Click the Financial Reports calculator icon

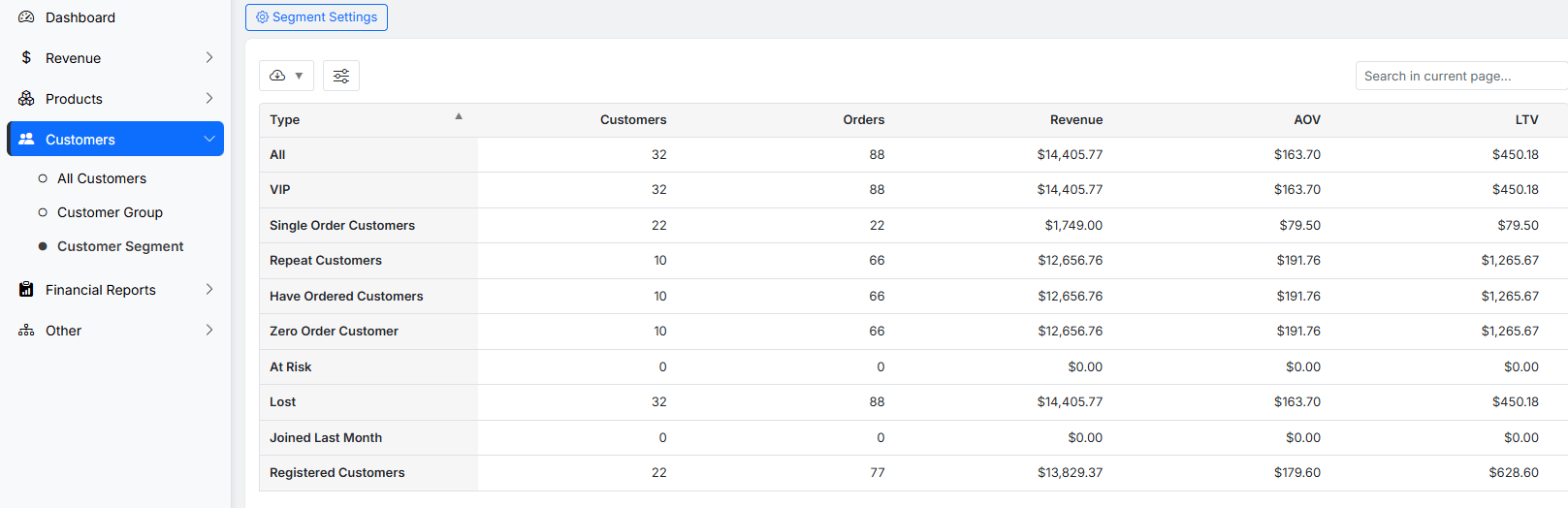(x=26, y=290)
